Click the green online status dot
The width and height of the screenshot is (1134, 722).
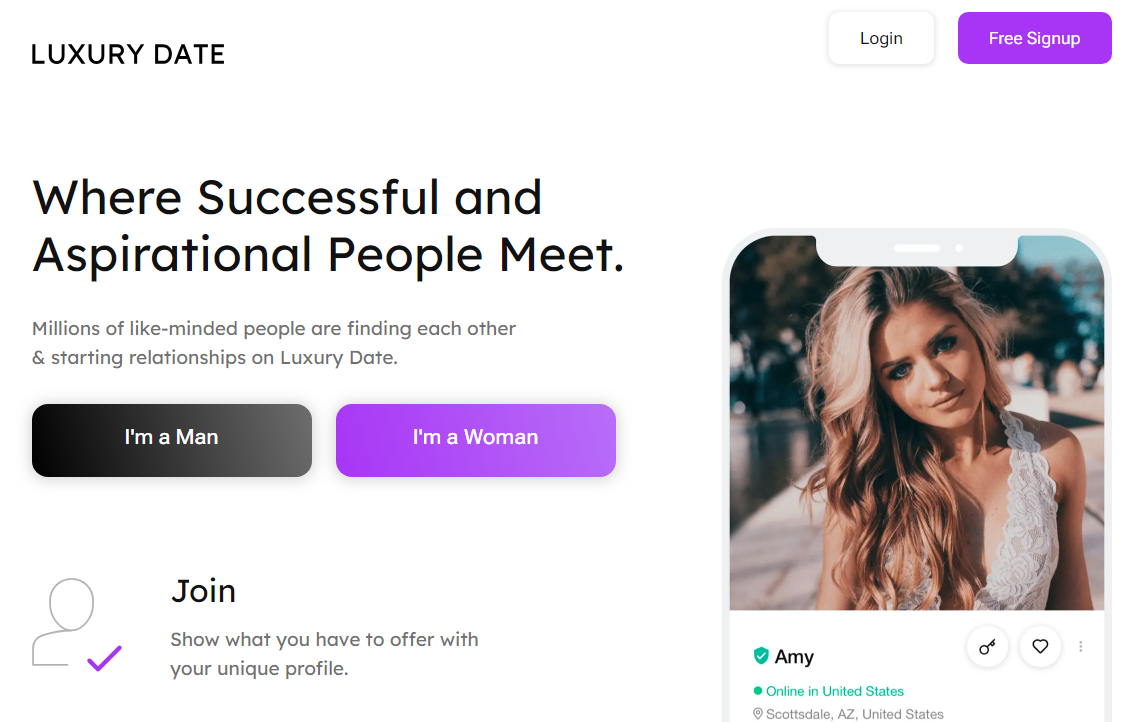758,691
